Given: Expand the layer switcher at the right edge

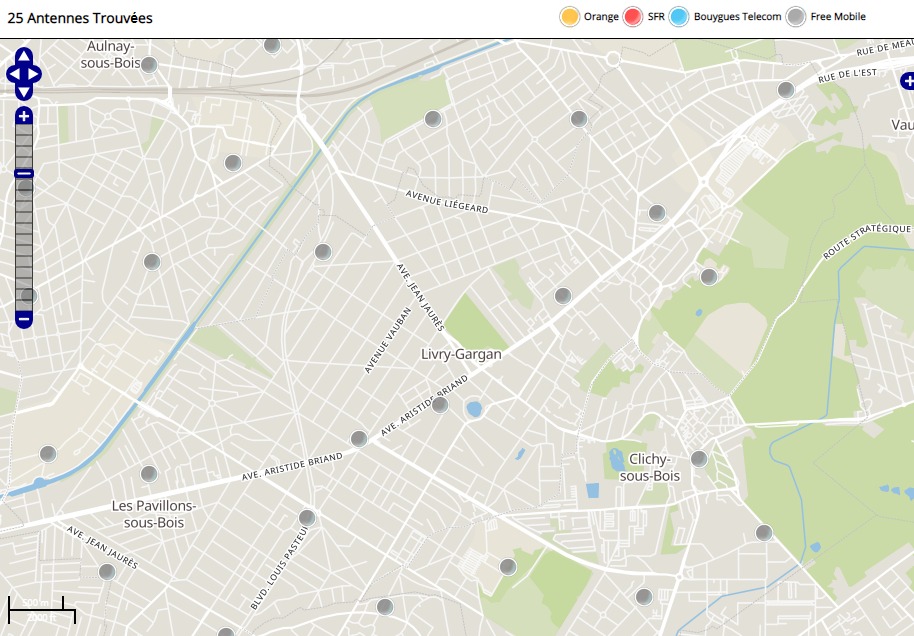Looking at the screenshot, I should tap(906, 82).
